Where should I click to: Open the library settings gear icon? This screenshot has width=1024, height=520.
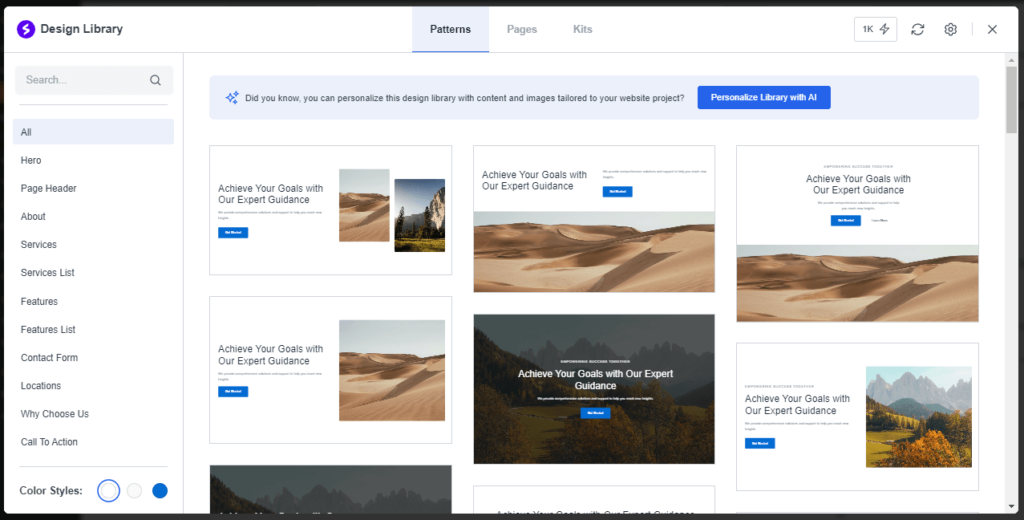(x=950, y=29)
